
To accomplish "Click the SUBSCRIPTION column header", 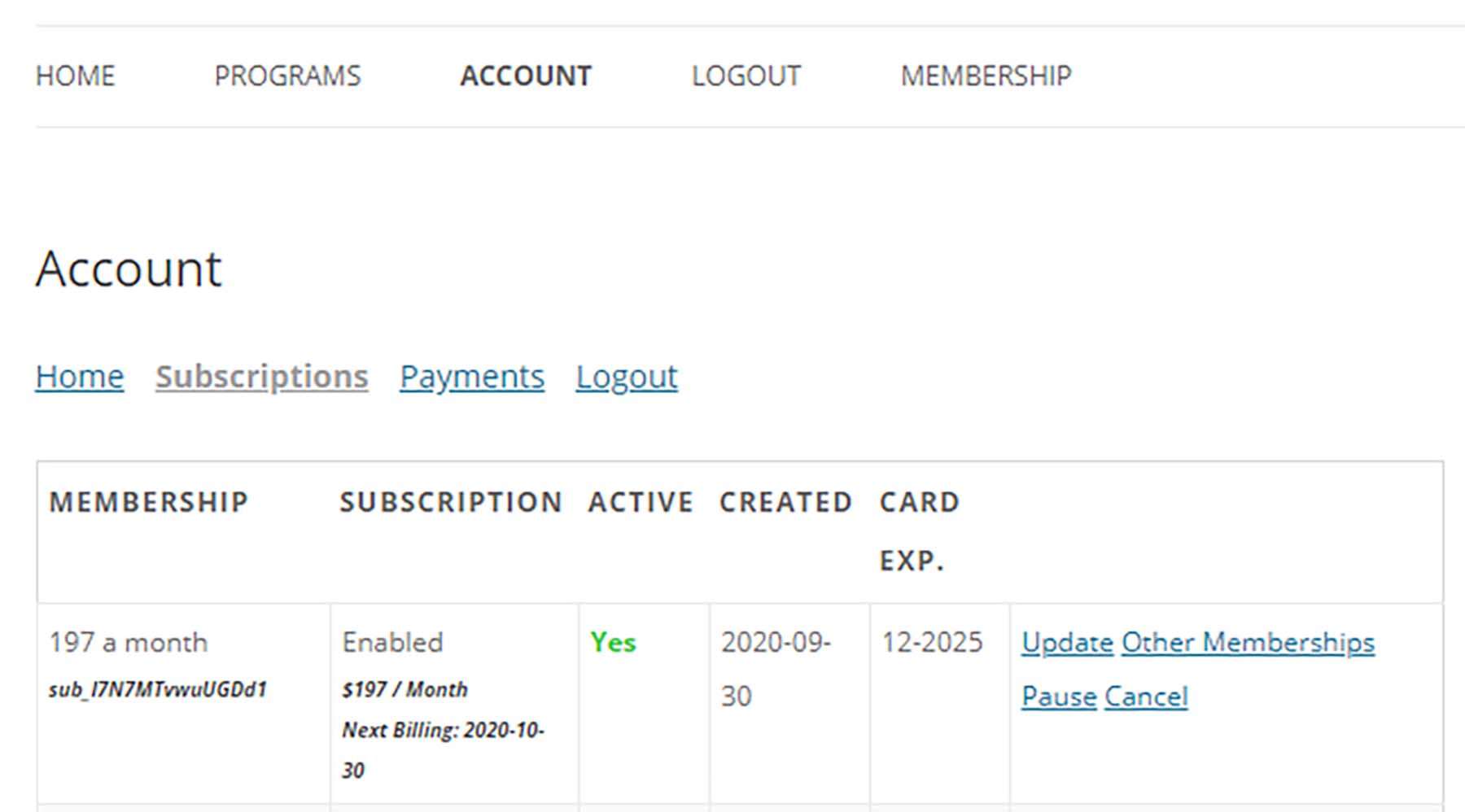I will [x=451, y=502].
